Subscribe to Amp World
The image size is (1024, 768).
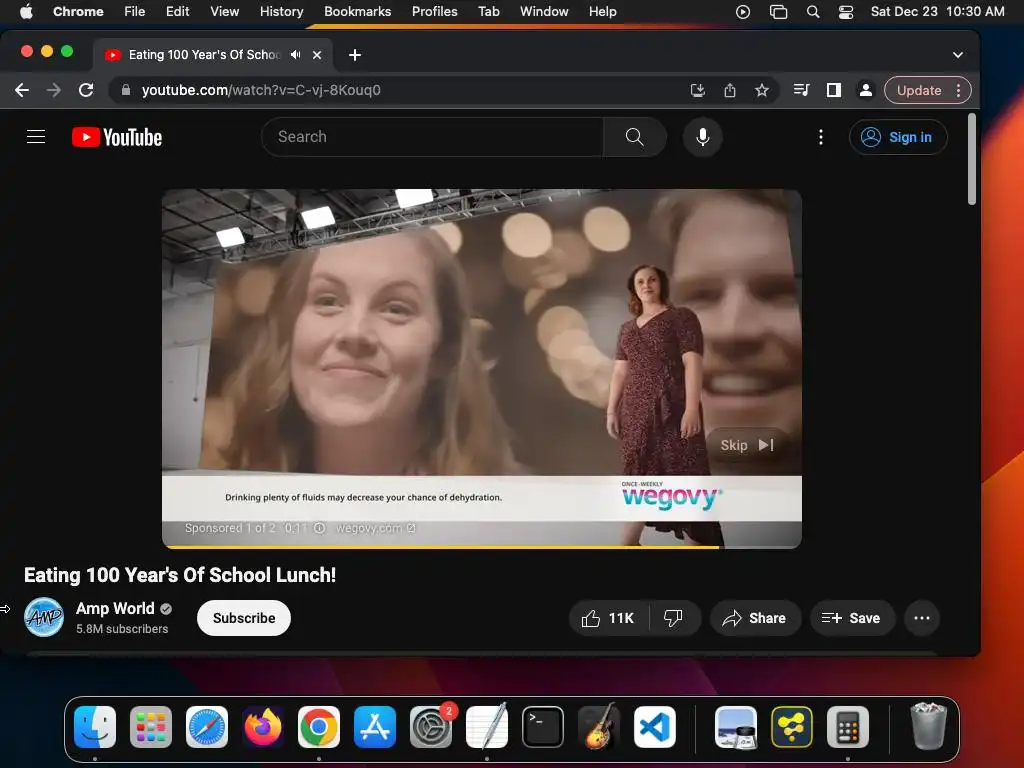point(244,618)
